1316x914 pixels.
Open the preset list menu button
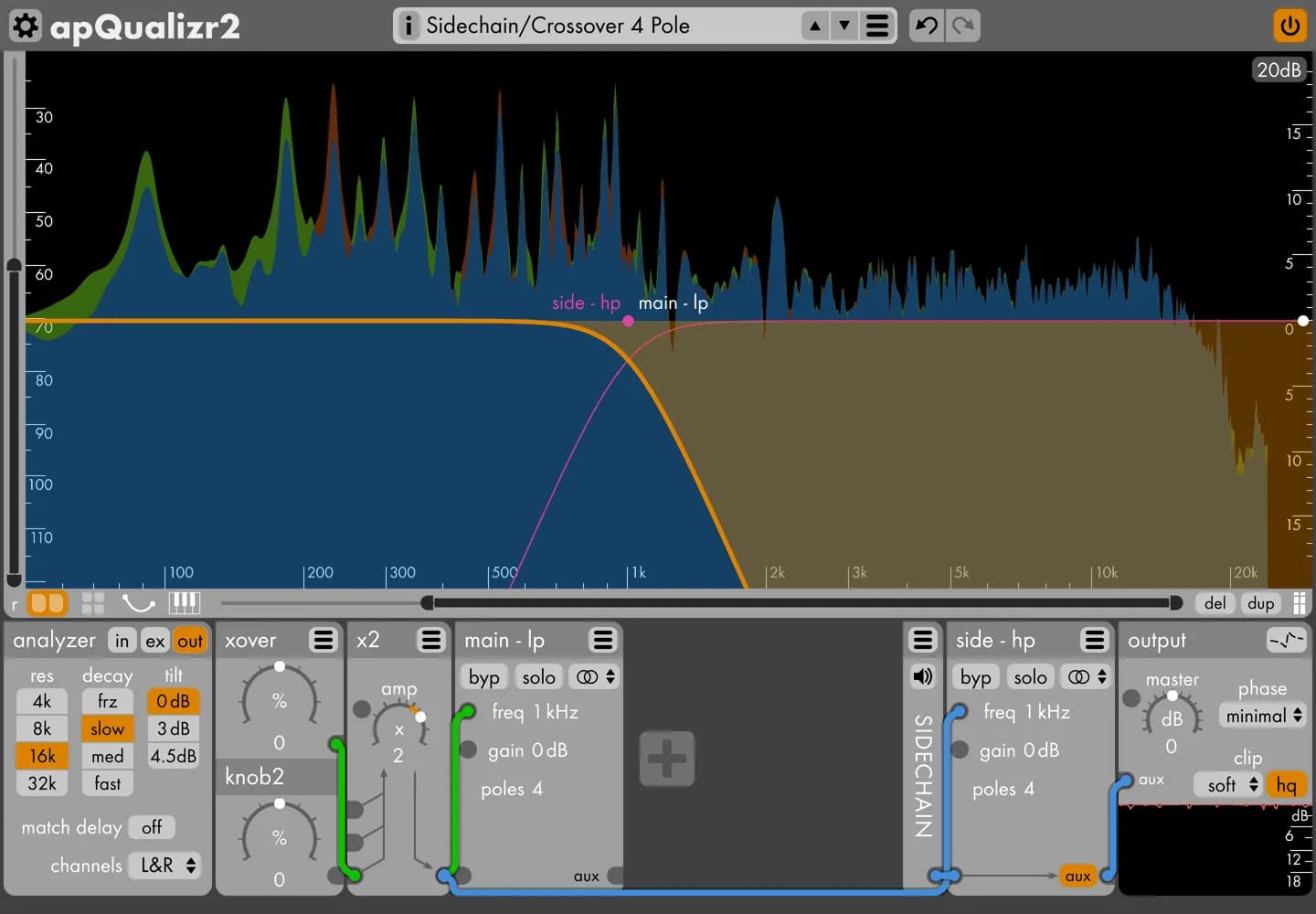click(x=876, y=26)
